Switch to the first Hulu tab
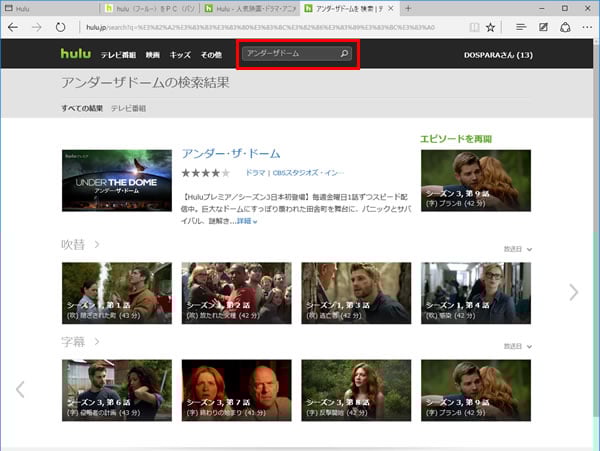The image size is (600, 451). 50,8
